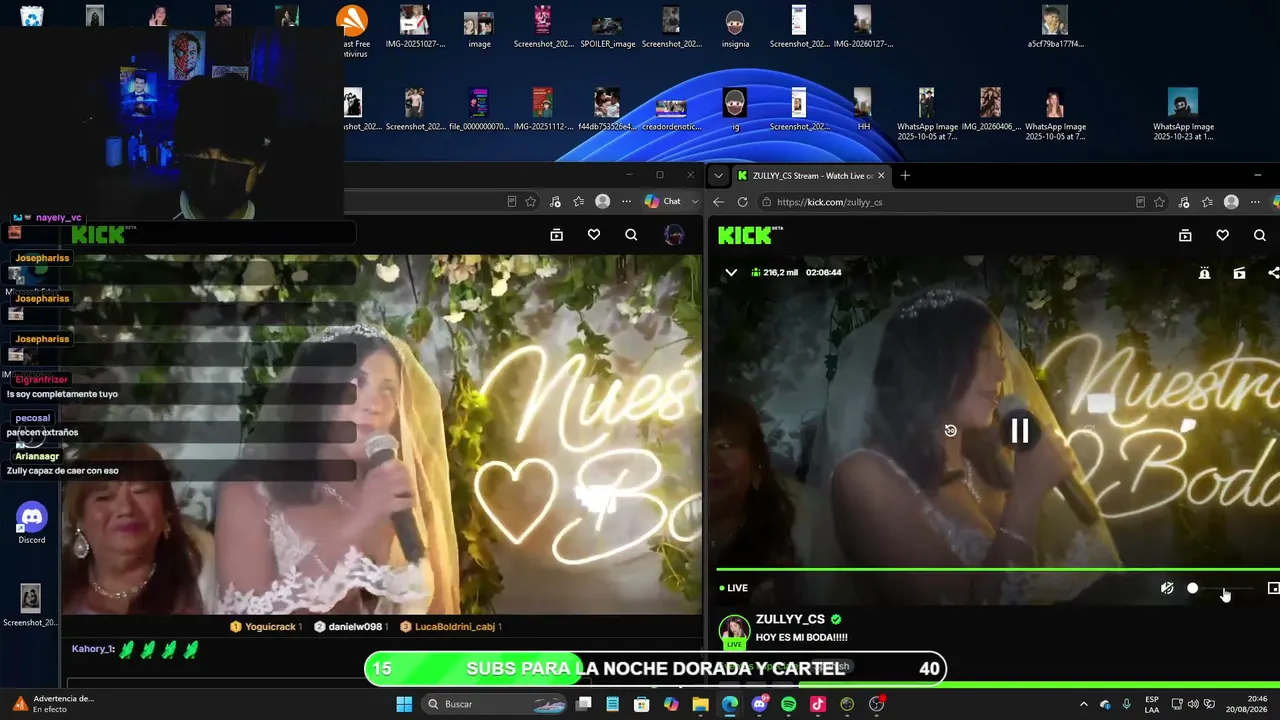Open the heart following icon in left Kick header

coord(594,235)
